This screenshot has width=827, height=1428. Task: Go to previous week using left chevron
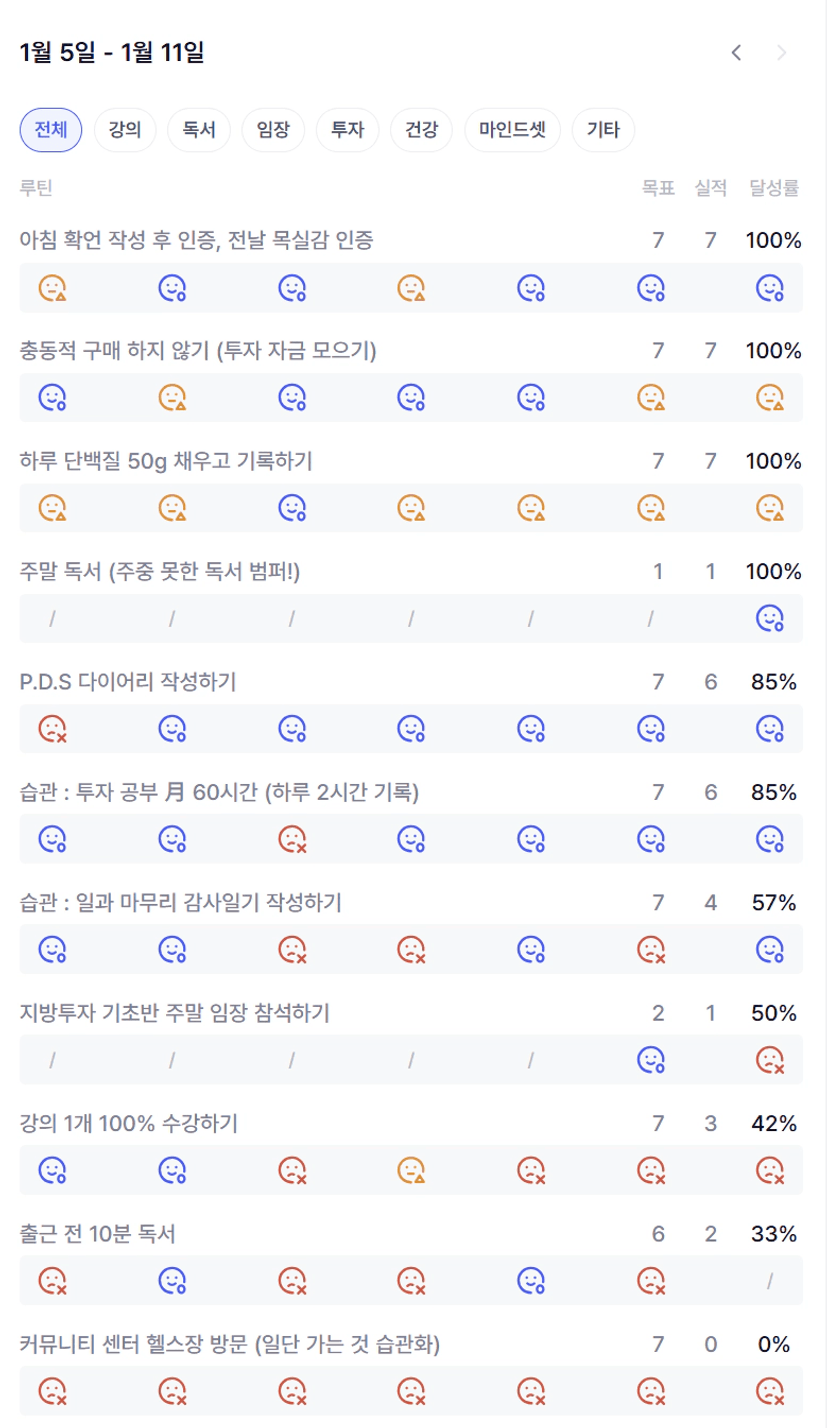pyautogui.click(x=736, y=53)
